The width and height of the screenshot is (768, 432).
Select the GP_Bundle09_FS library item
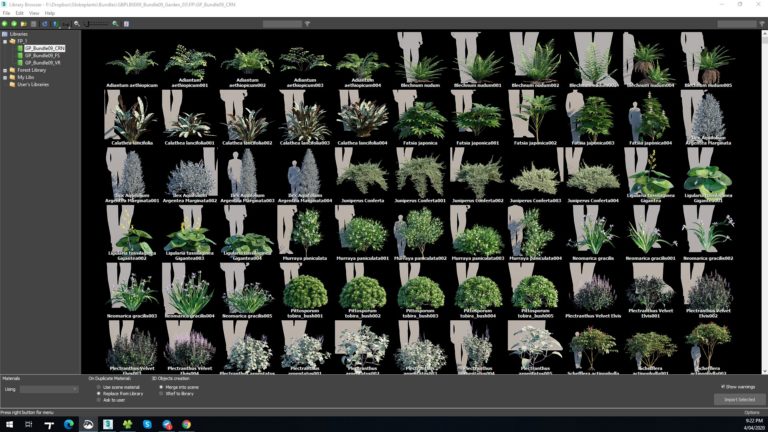click(42, 56)
